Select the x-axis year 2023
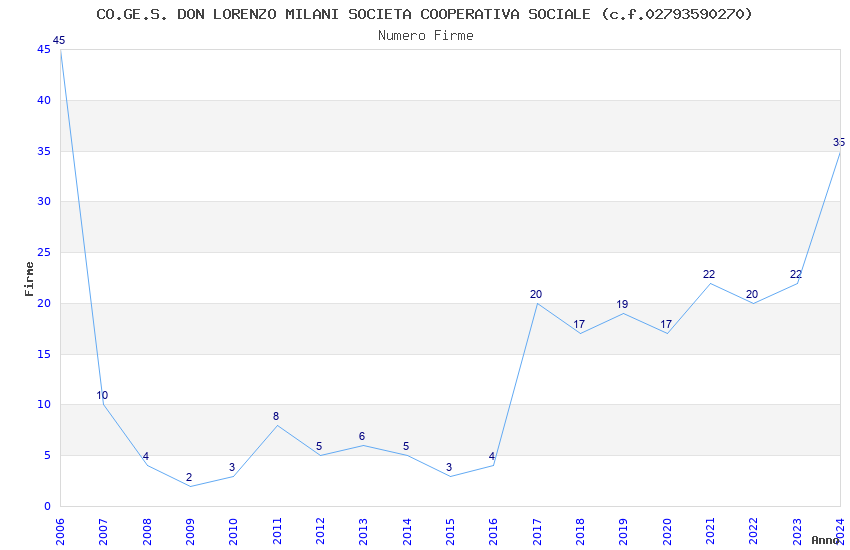The width and height of the screenshot is (850, 550). pos(797,532)
